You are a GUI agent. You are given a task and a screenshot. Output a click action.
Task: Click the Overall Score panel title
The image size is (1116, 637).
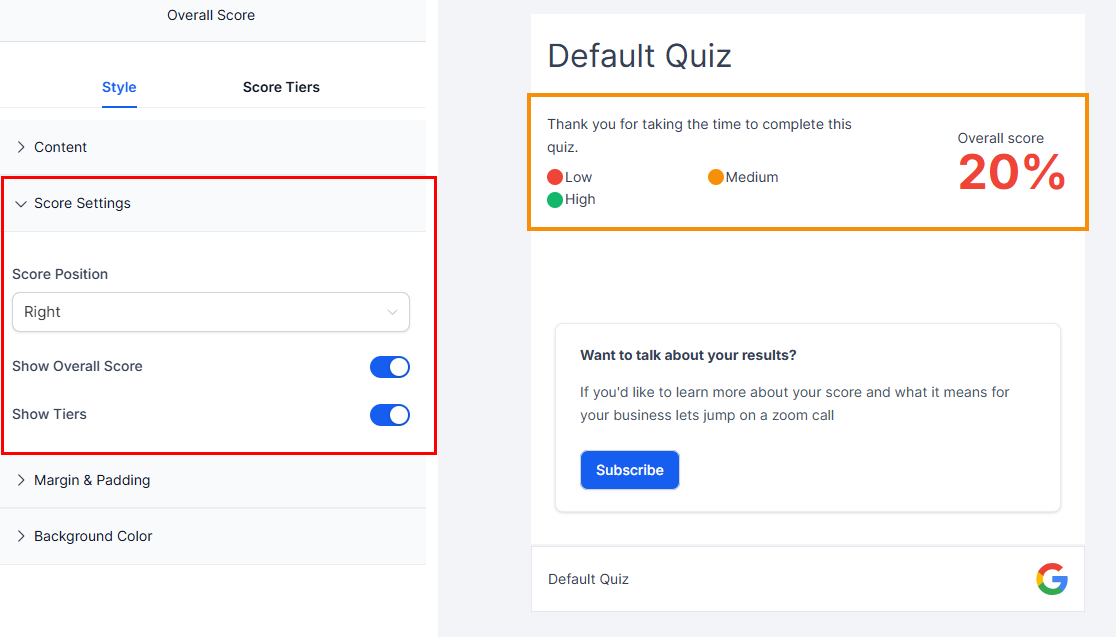pyautogui.click(x=211, y=15)
